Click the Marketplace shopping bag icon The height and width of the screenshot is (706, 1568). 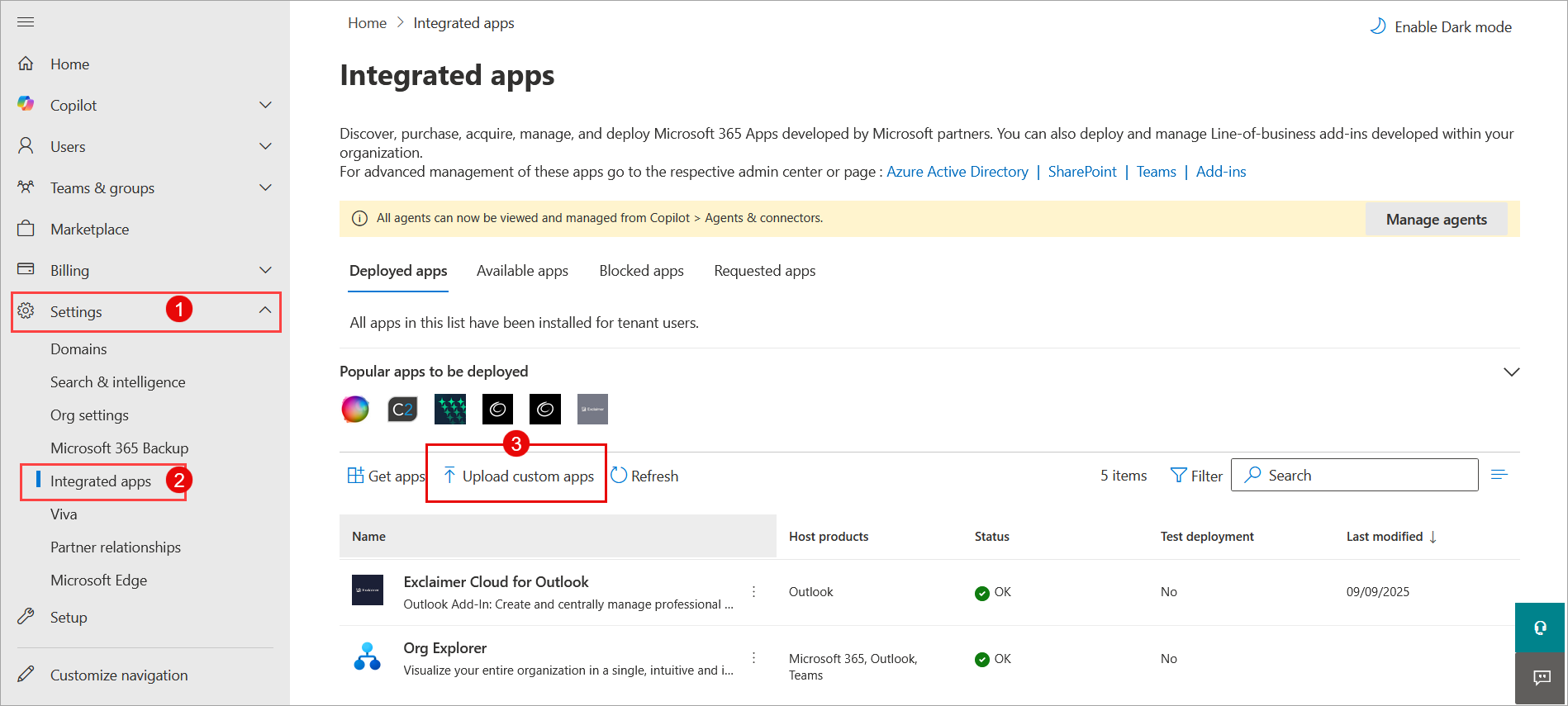[x=26, y=229]
